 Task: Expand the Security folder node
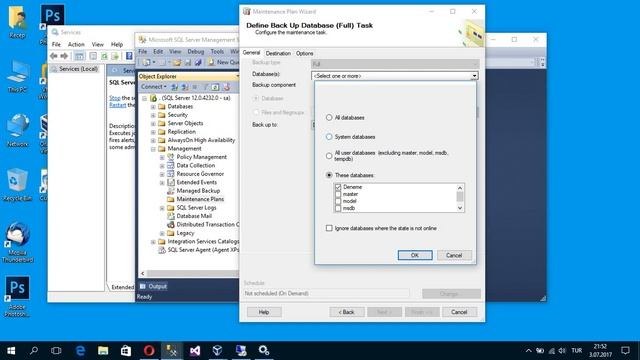click(153, 115)
